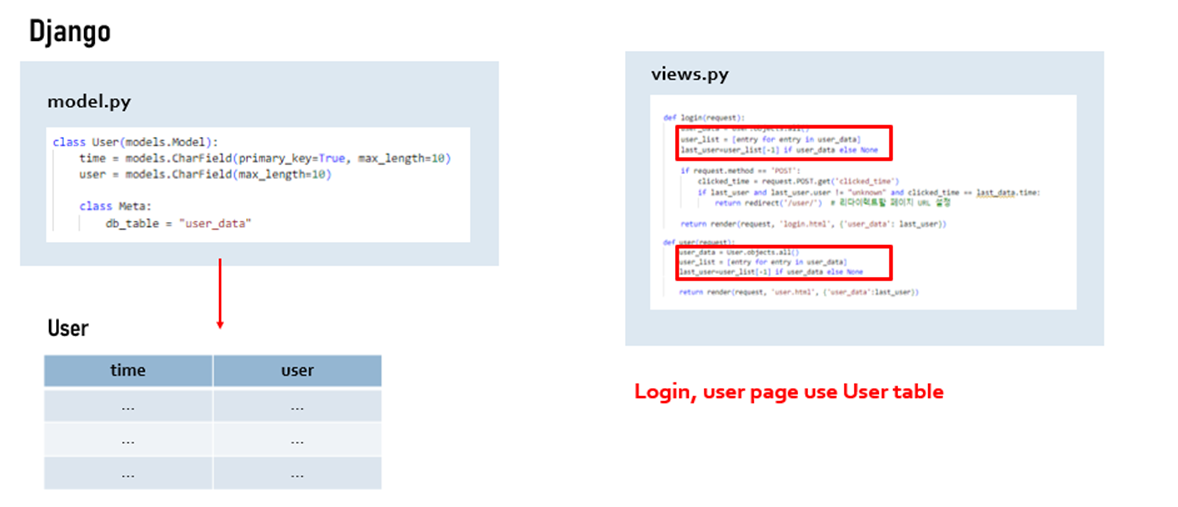Click the return render 'login.html' line
The height and width of the screenshot is (507, 1178).
(x=813, y=224)
